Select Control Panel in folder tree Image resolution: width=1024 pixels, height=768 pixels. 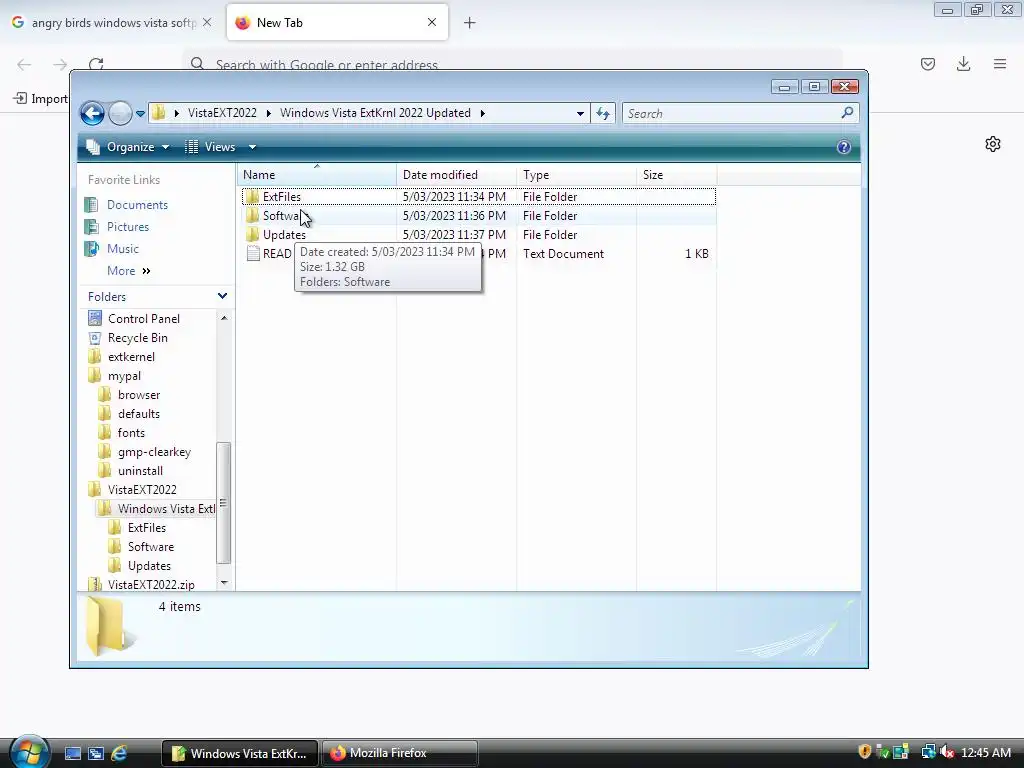144,319
